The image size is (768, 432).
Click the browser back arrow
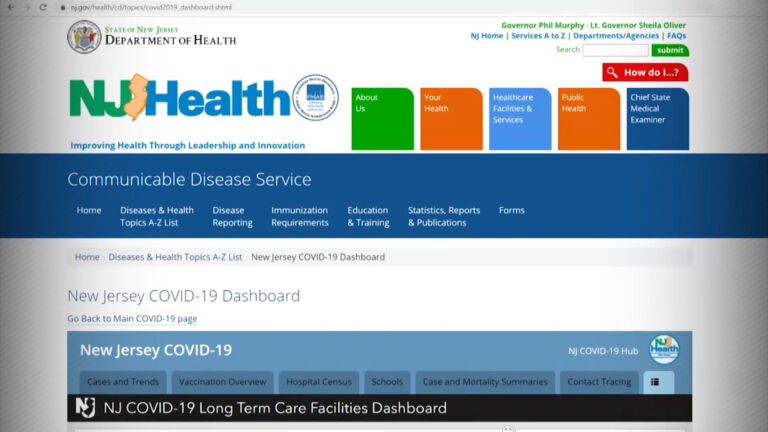(11, 7)
